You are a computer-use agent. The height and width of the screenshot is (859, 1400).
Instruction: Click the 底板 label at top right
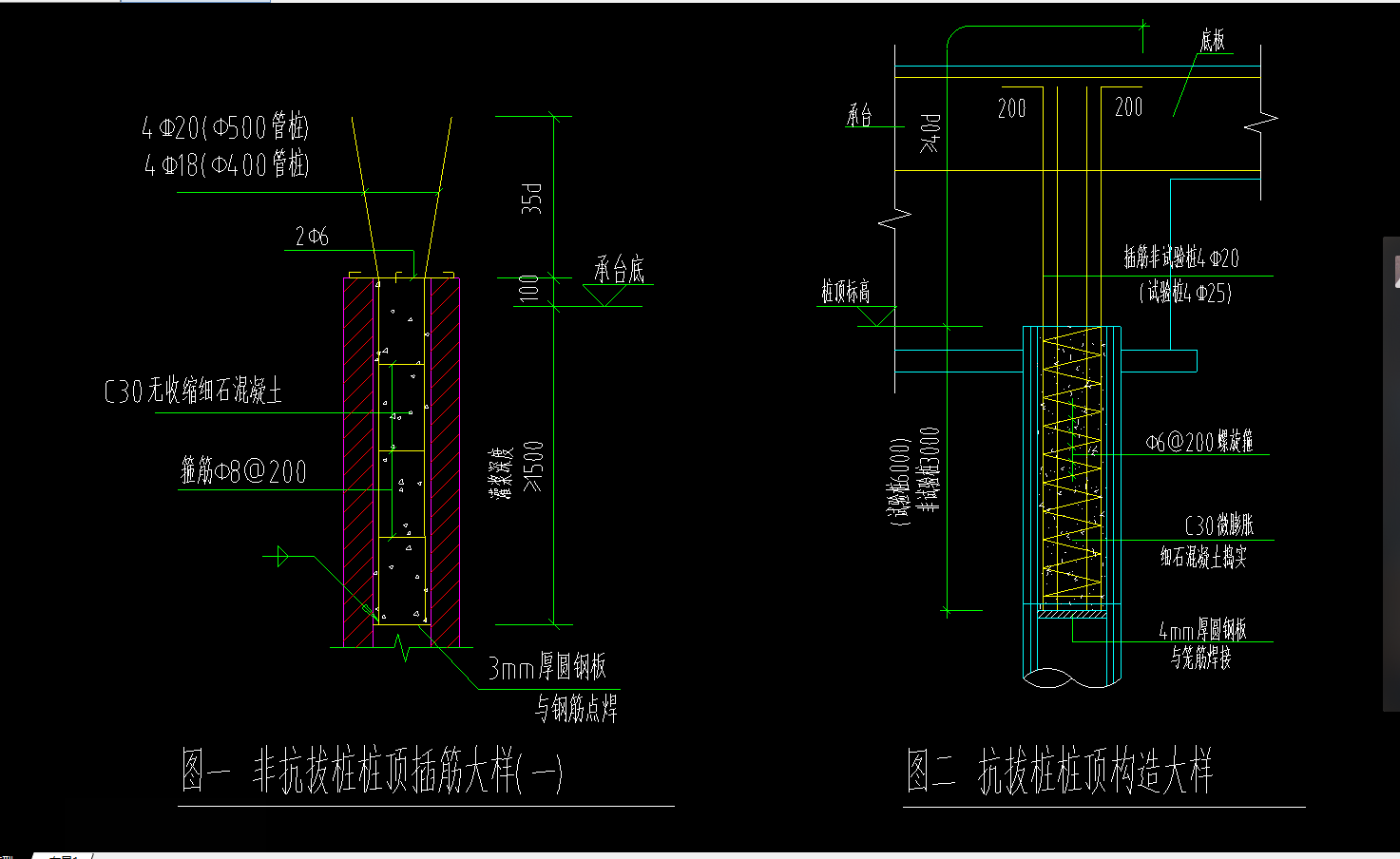[x=1212, y=41]
